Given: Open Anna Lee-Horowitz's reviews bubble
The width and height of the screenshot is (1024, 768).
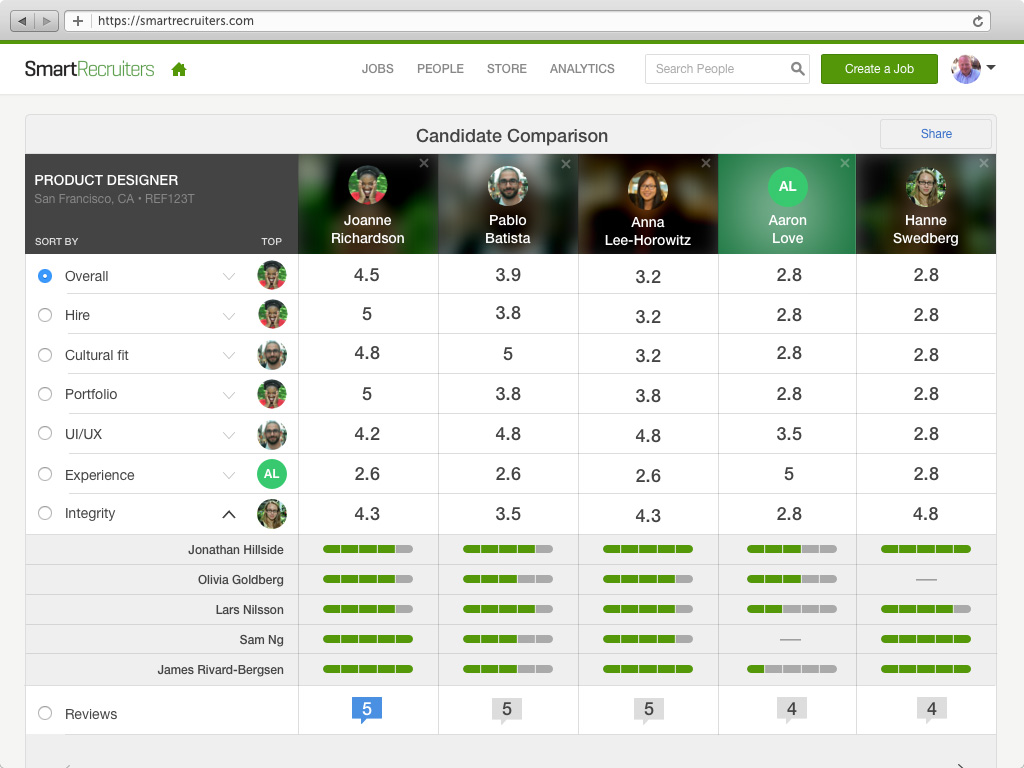Looking at the screenshot, I should click(x=648, y=710).
